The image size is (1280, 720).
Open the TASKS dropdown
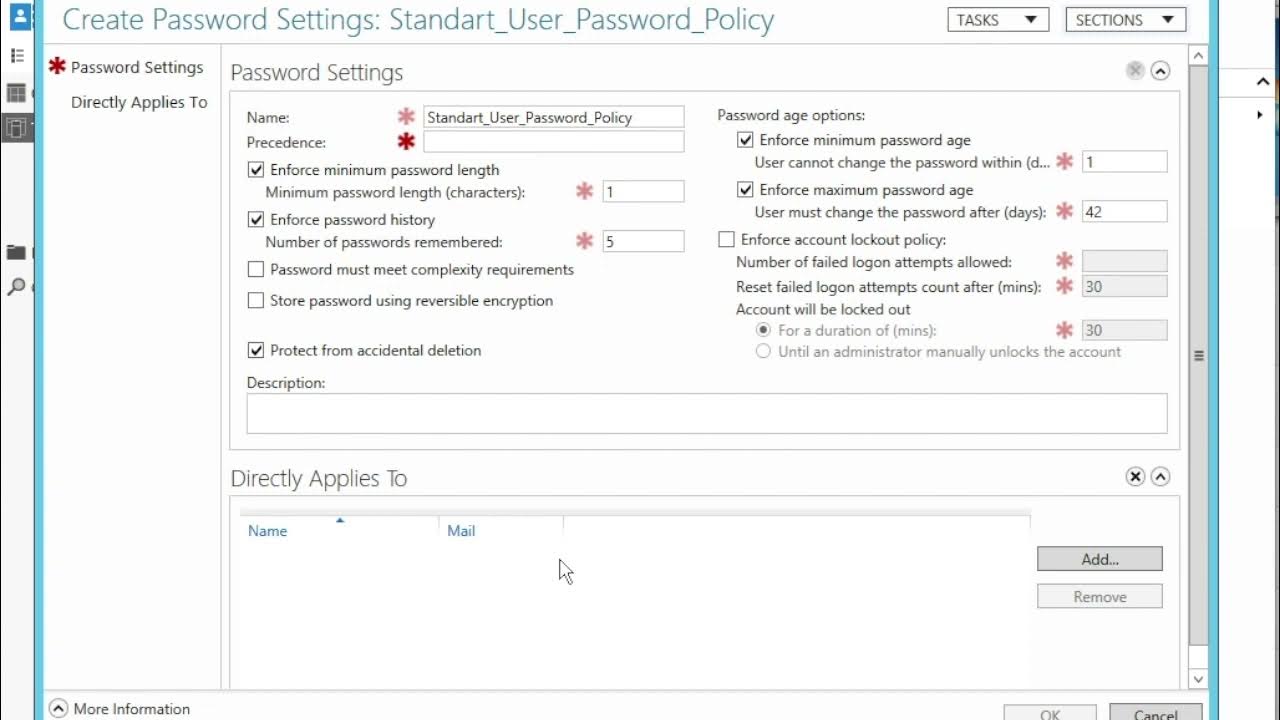pos(997,20)
